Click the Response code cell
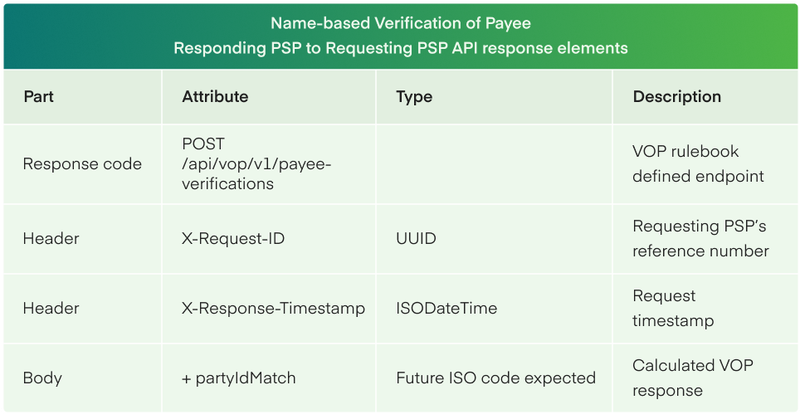This screenshot has width=800, height=414. pyautogui.click(x=83, y=164)
